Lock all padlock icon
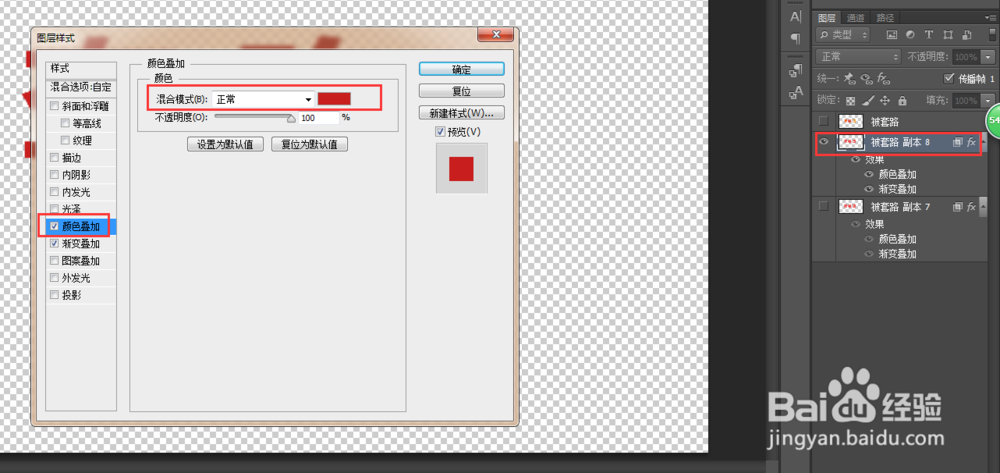Screen dimensions: 1000x473 902,101
